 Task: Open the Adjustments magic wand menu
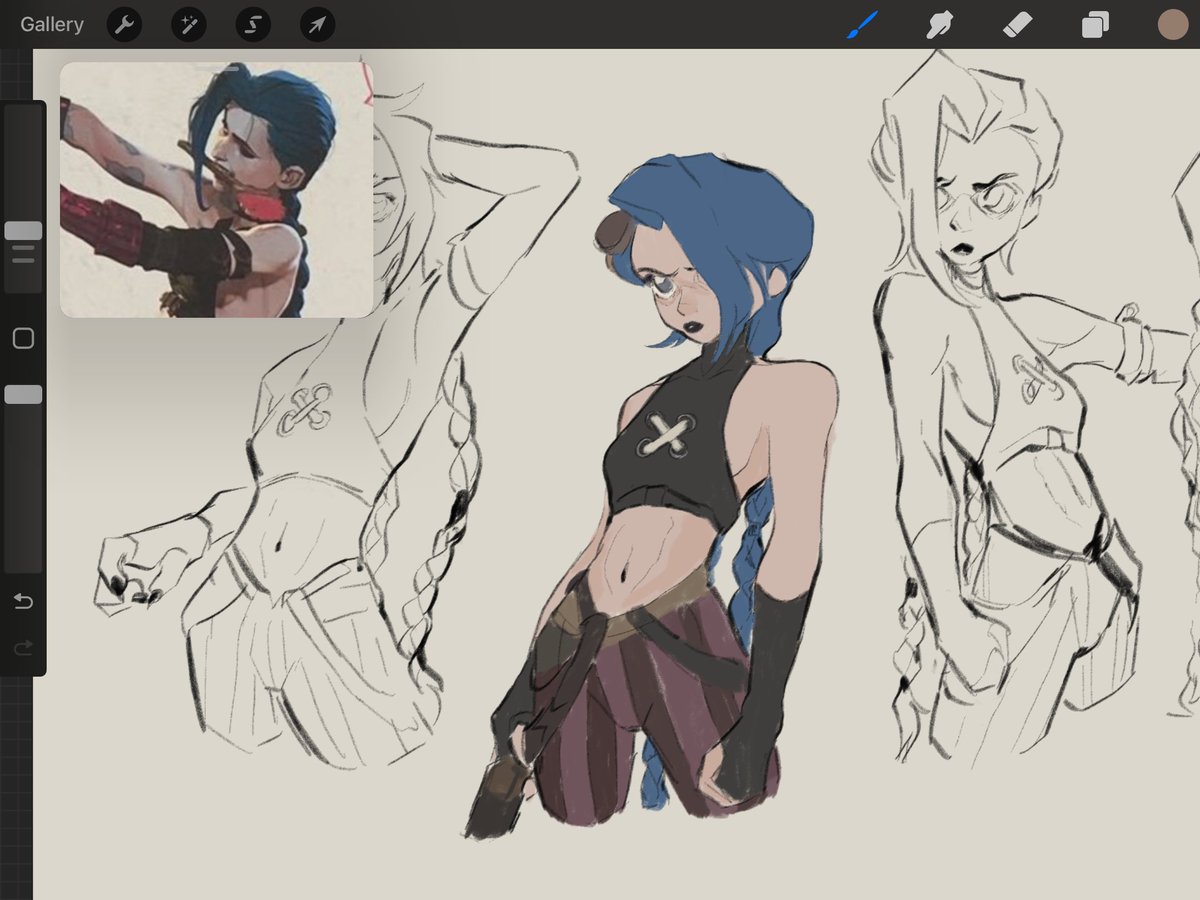coord(188,24)
